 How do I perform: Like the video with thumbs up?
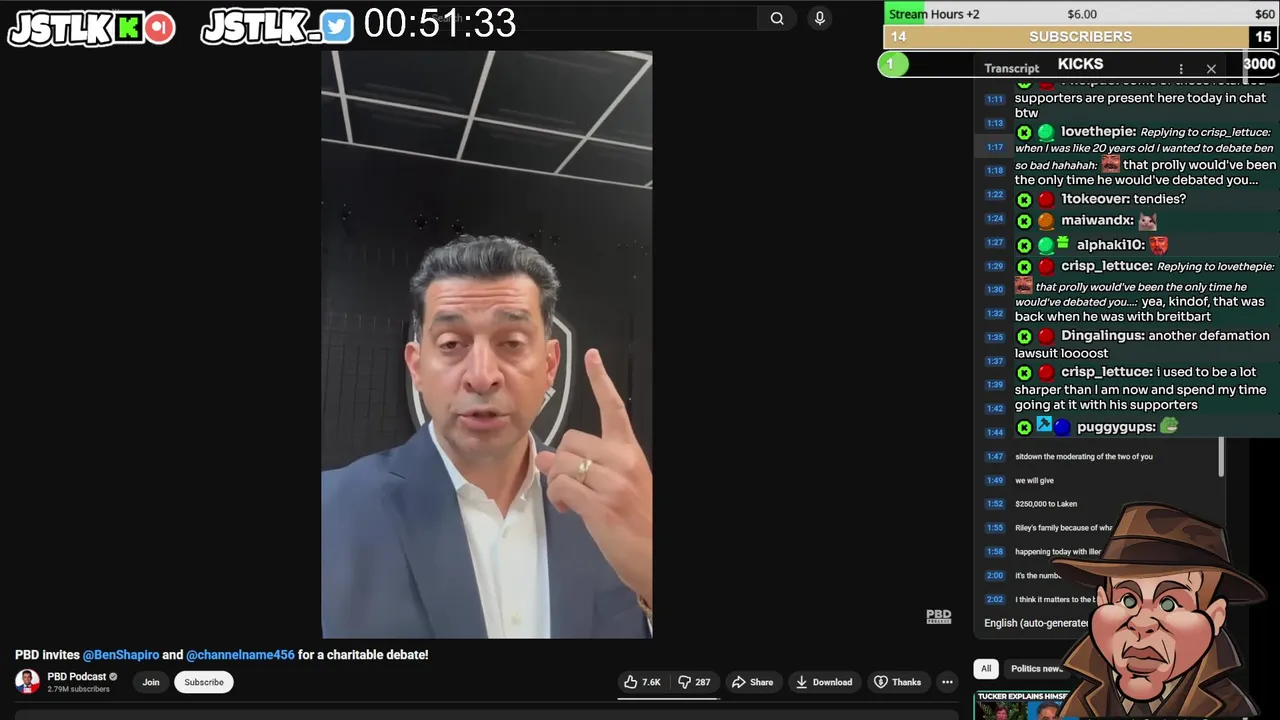(x=642, y=682)
